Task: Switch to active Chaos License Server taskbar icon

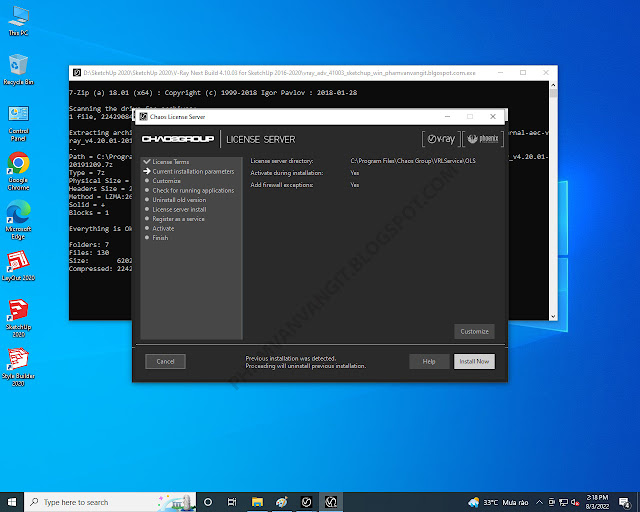Action: [x=331, y=502]
